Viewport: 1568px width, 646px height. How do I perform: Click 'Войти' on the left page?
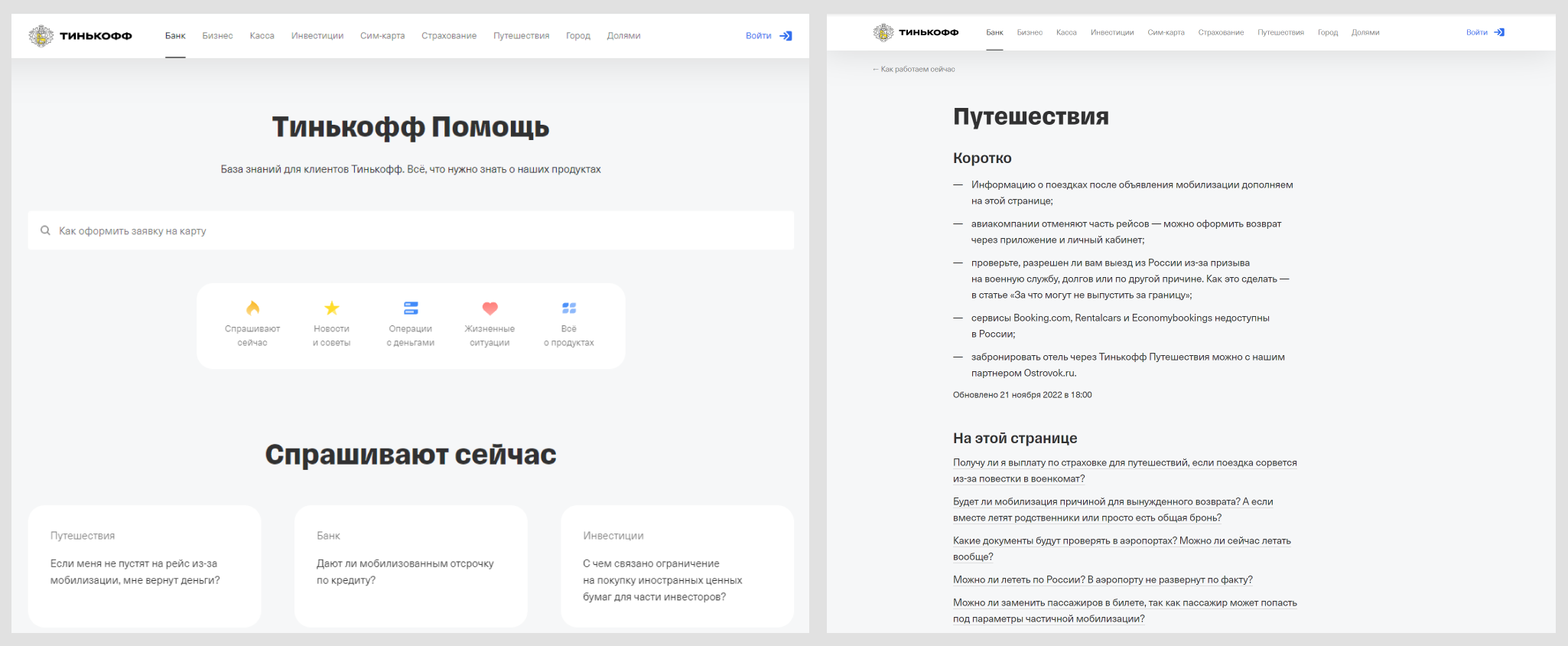tap(758, 36)
